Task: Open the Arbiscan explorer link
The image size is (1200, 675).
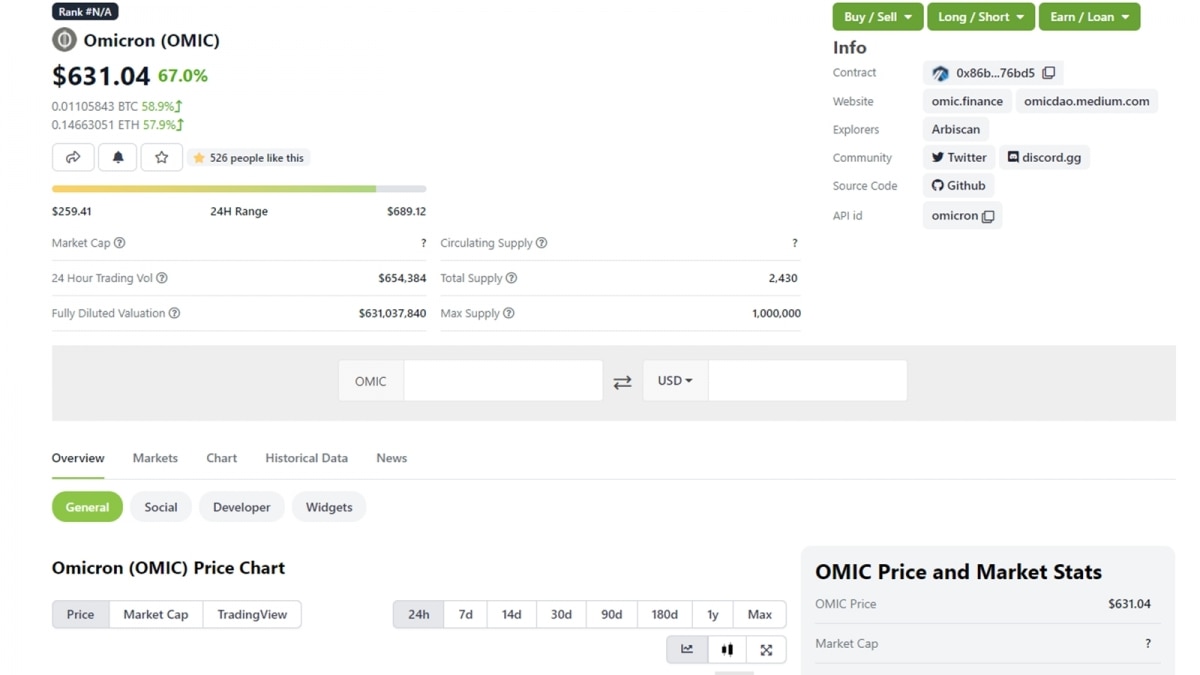Action: [955, 129]
